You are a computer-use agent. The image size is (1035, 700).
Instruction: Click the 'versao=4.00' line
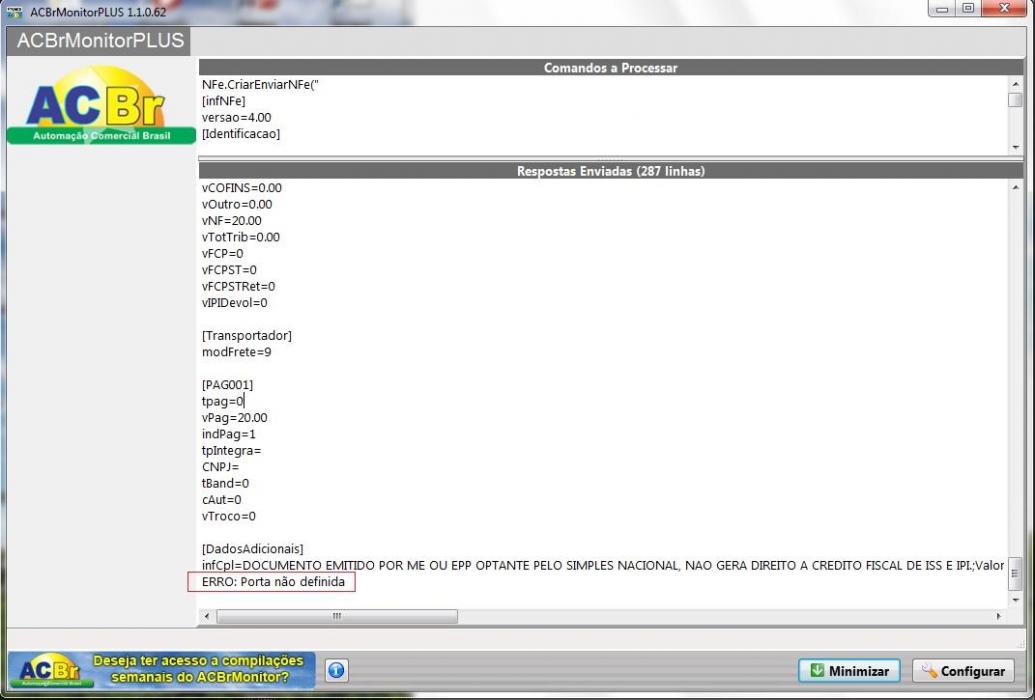[236, 118]
